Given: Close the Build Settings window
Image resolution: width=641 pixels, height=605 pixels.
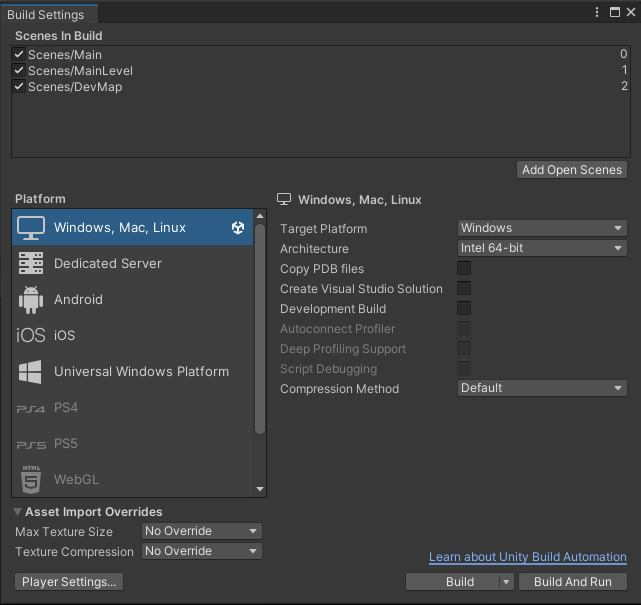Looking at the screenshot, I should click(631, 12).
